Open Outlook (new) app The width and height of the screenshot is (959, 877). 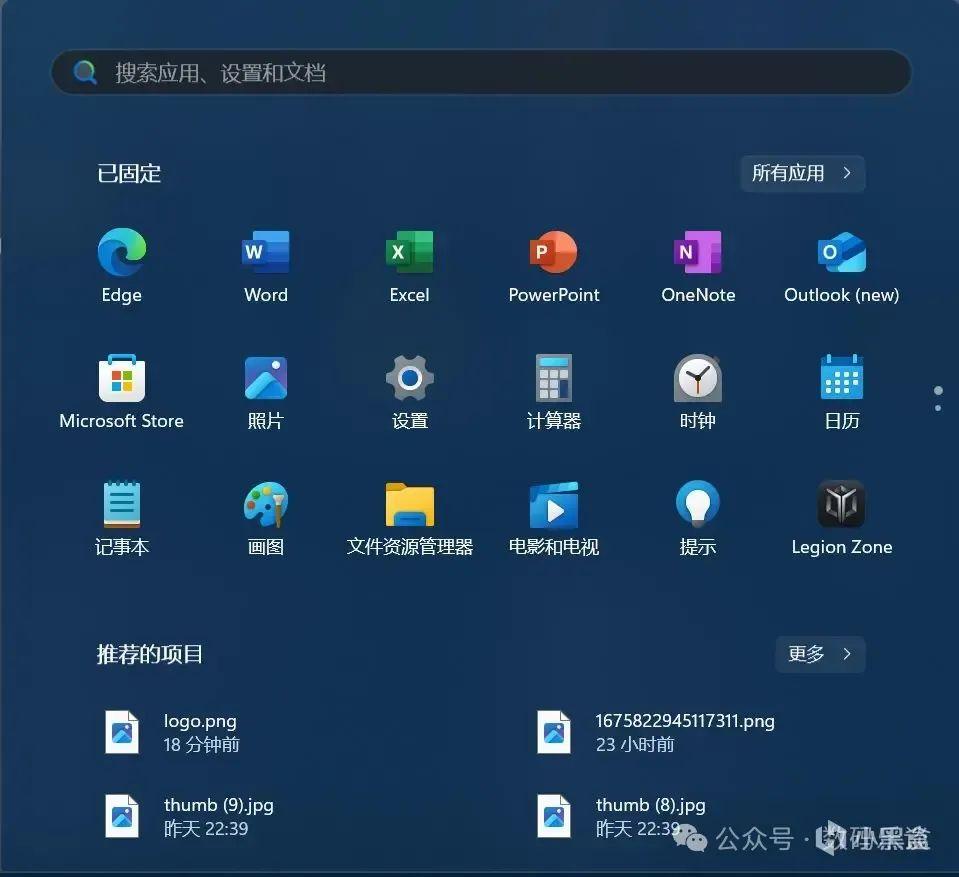(x=842, y=252)
